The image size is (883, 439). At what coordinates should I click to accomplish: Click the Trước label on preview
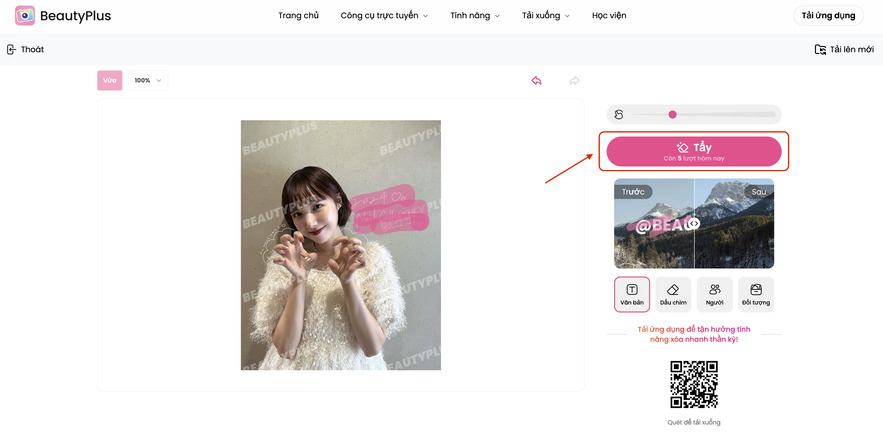pos(633,192)
